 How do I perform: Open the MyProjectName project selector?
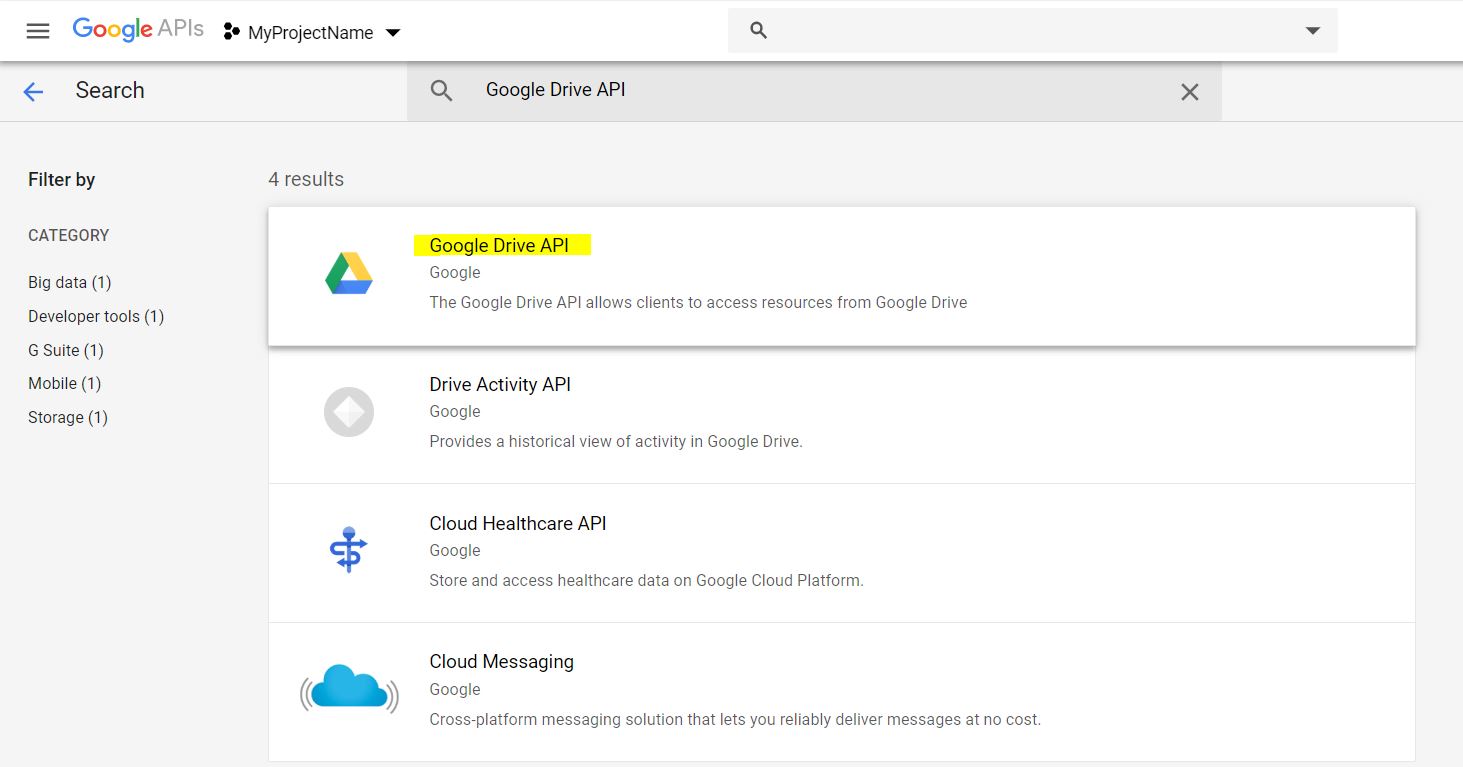tap(312, 32)
